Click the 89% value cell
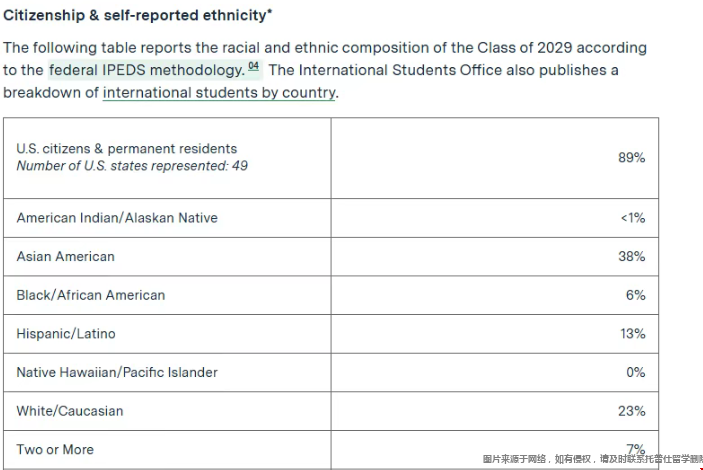This screenshot has height=470, width=703. (x=632, y=158)
